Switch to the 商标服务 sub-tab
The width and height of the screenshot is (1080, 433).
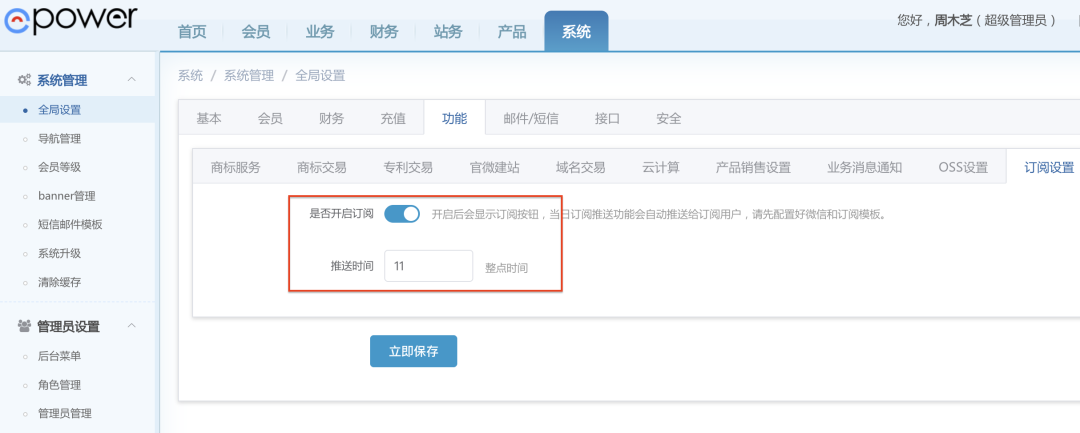[x=236, y=167]
